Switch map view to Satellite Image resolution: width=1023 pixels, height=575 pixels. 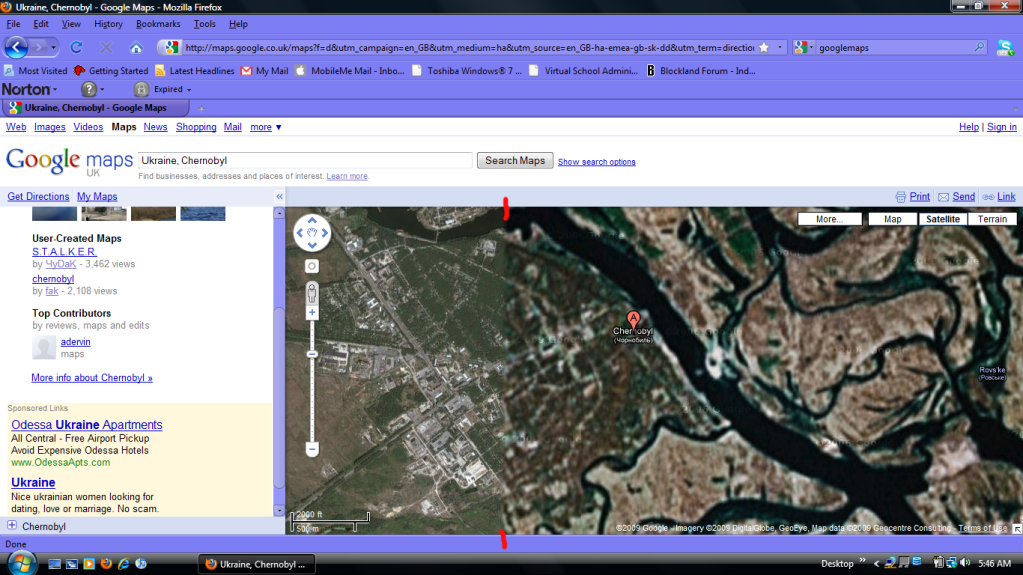942,219
